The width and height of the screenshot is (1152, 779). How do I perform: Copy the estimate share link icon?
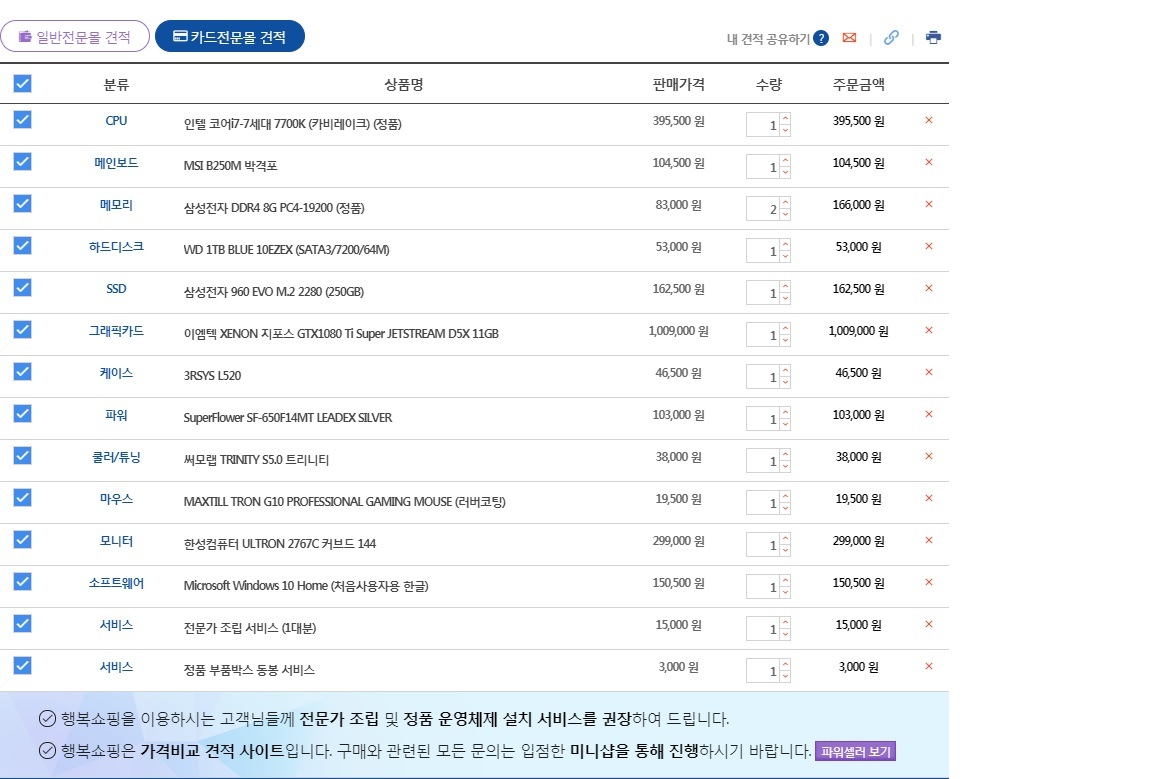pyautogui.click(x=891, y=37)
